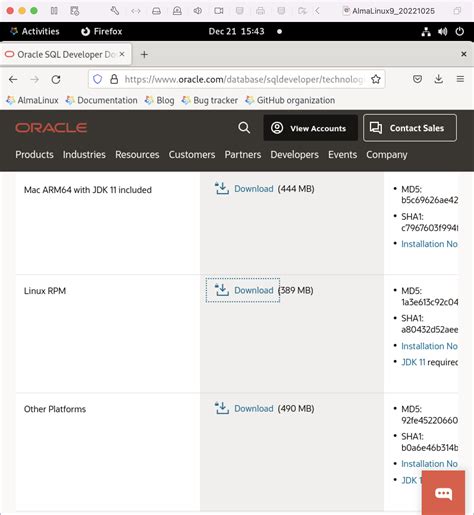Screen dimensions: 474x515
Task: Open GNOME Activities overview
Action: pyautogui.click(x=35, y=31)
